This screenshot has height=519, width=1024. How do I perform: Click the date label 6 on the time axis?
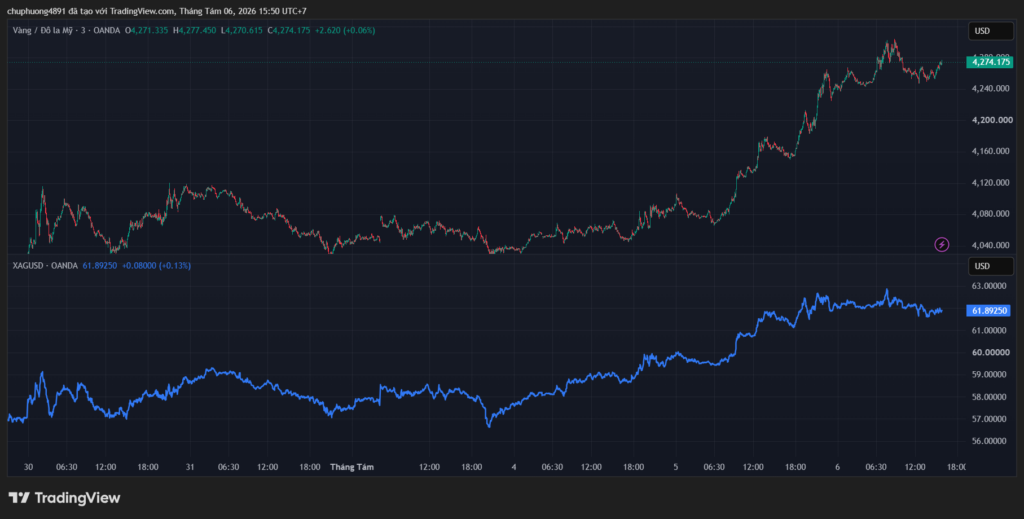click(837, 467)
